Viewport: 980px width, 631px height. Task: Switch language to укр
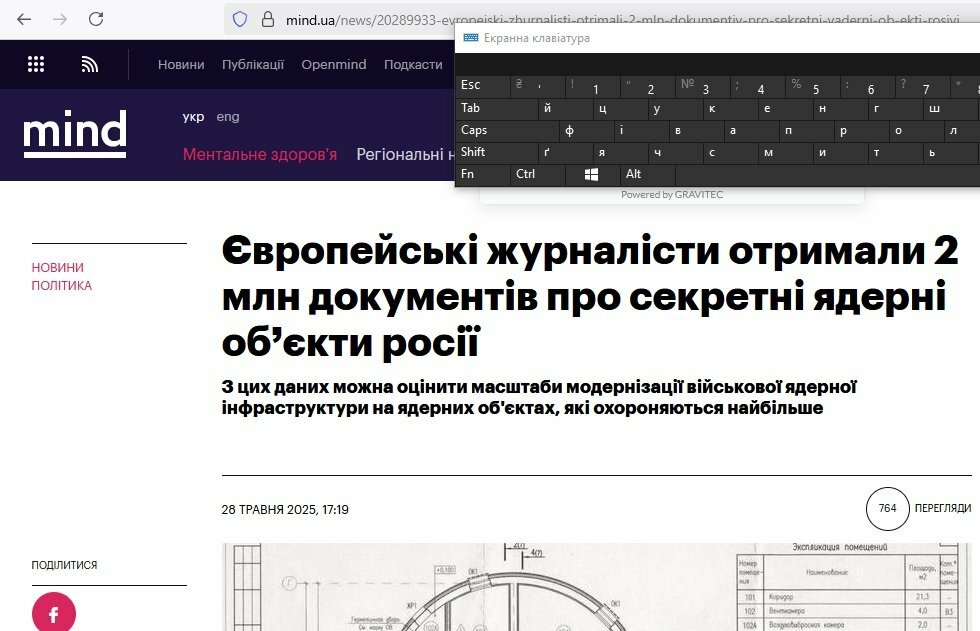(x=193, y=117)
